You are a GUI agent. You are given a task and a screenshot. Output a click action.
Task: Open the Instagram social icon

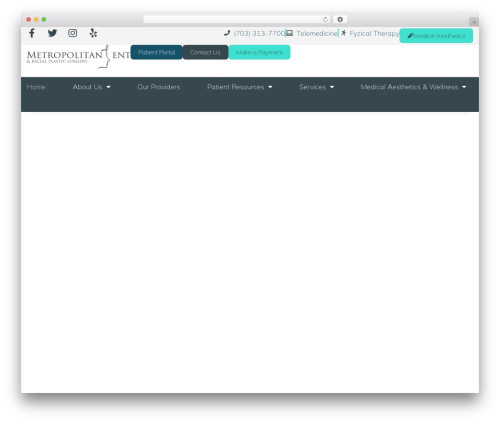73,33
